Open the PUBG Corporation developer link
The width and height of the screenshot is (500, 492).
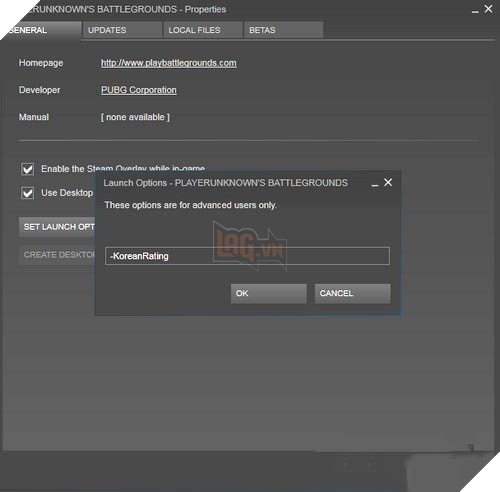pos(139,90)
